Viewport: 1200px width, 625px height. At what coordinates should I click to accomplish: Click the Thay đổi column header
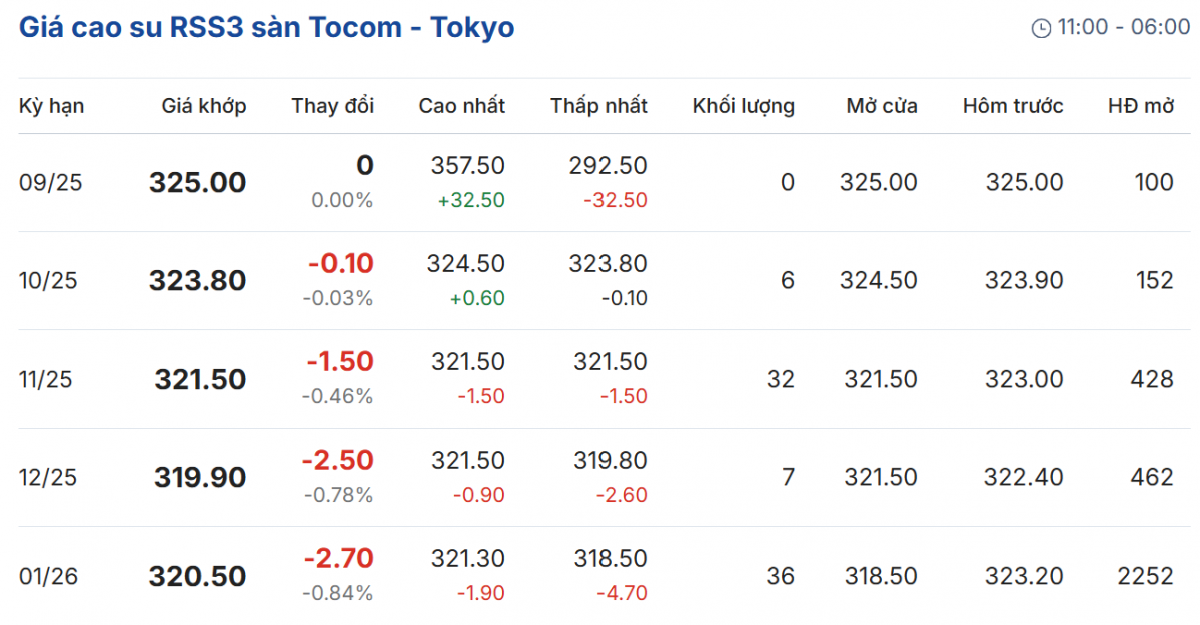point(332,106)
